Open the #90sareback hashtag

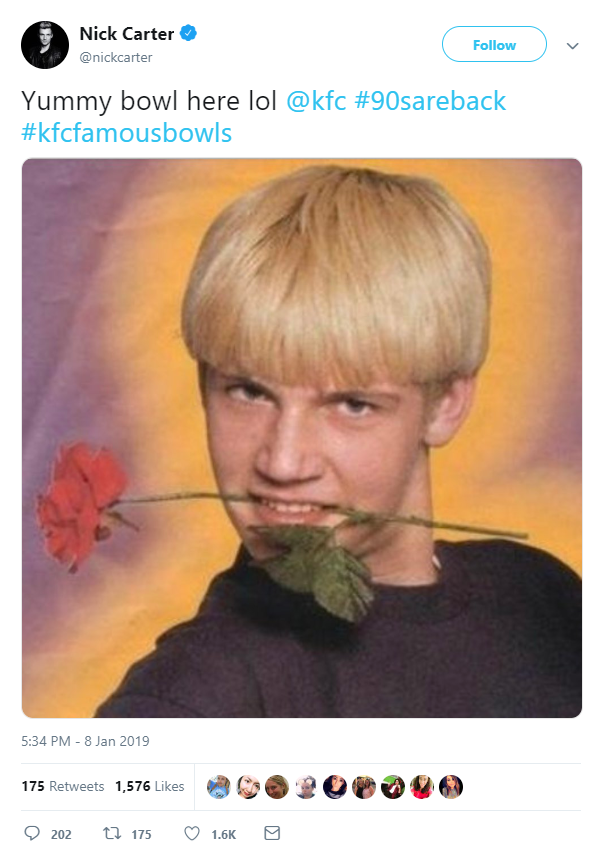point(430,101)
